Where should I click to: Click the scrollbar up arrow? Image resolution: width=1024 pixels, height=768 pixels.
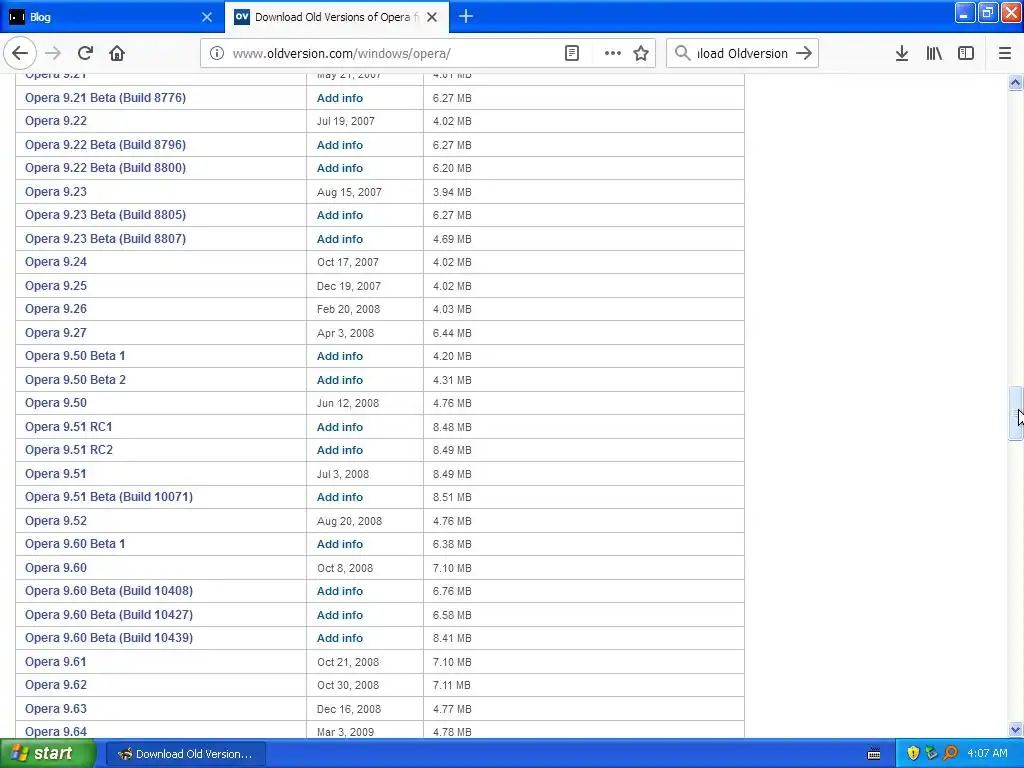[x=1015, y=82]
